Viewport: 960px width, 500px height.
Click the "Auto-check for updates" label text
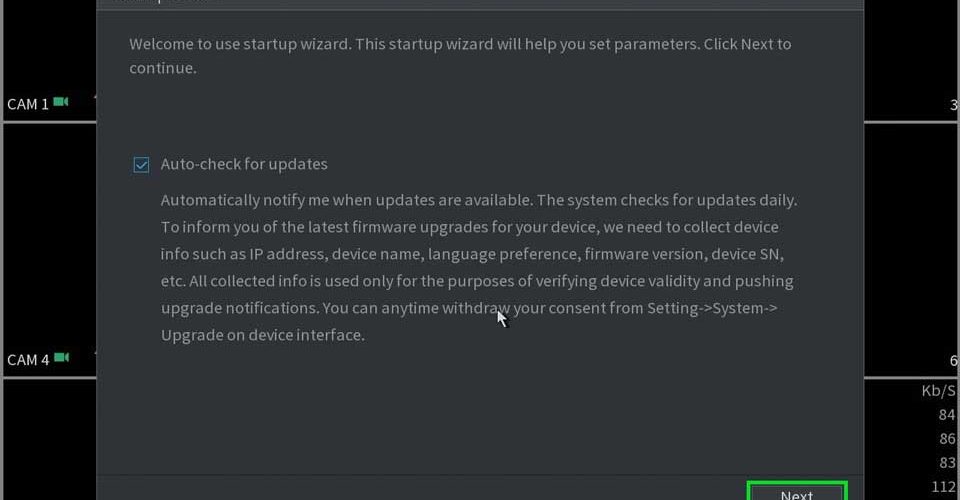tap(244, 164)
